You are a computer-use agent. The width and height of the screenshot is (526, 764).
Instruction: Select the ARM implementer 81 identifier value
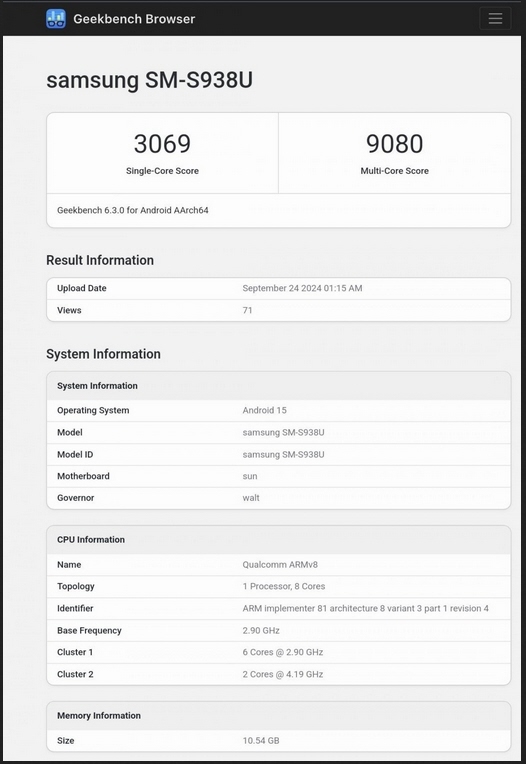point(366,609)
